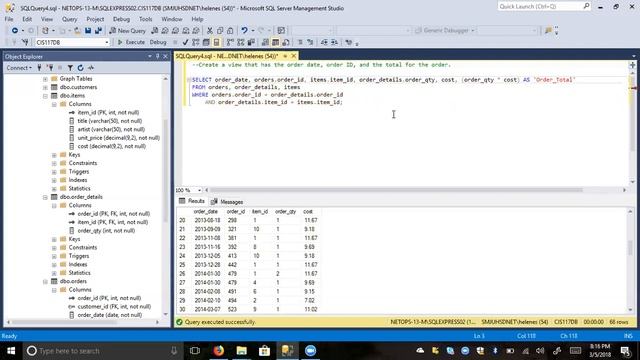Viewport: 640px width, 360px height.
Task: Expand the Graph Tables node
Action: [x=45, y=79]
